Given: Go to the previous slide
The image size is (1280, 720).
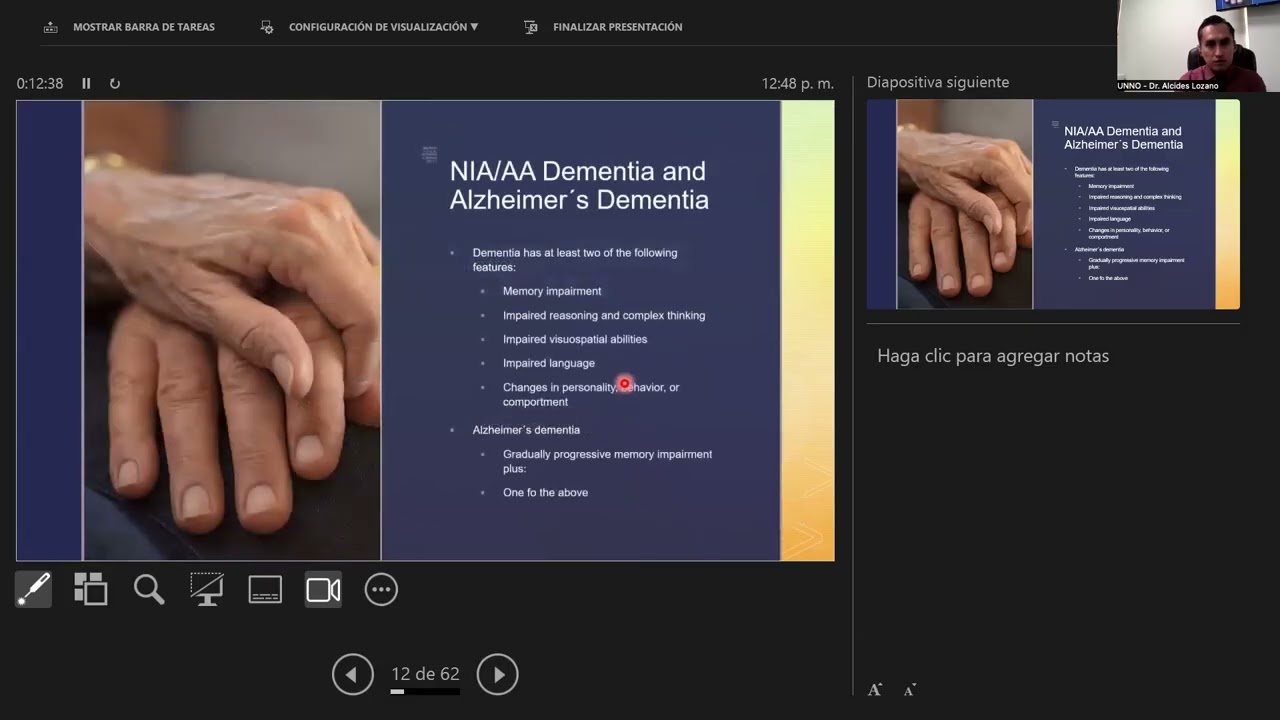Looking at the screenshot, I should 352,675.
